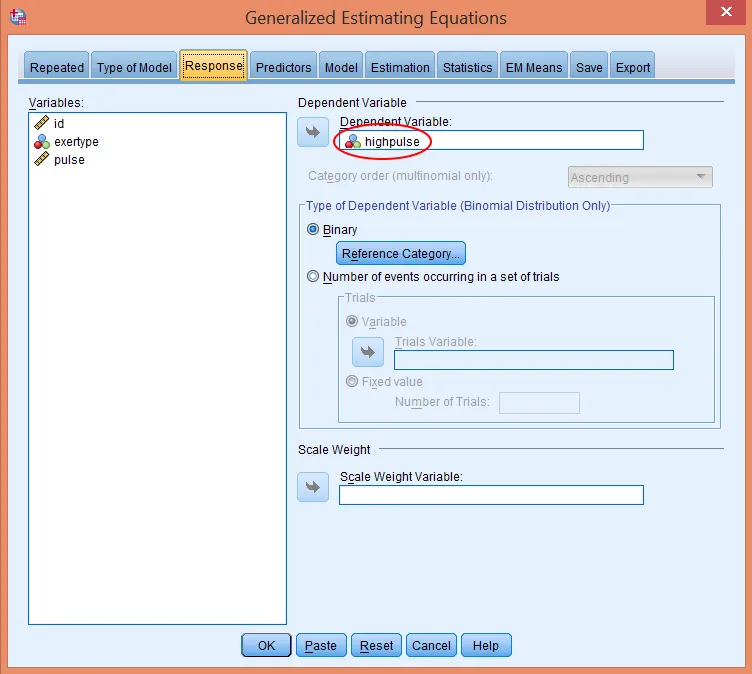Click the arrow button beside Dependent Variable
This screenshot has width=752, height=674.
point(313,132)
